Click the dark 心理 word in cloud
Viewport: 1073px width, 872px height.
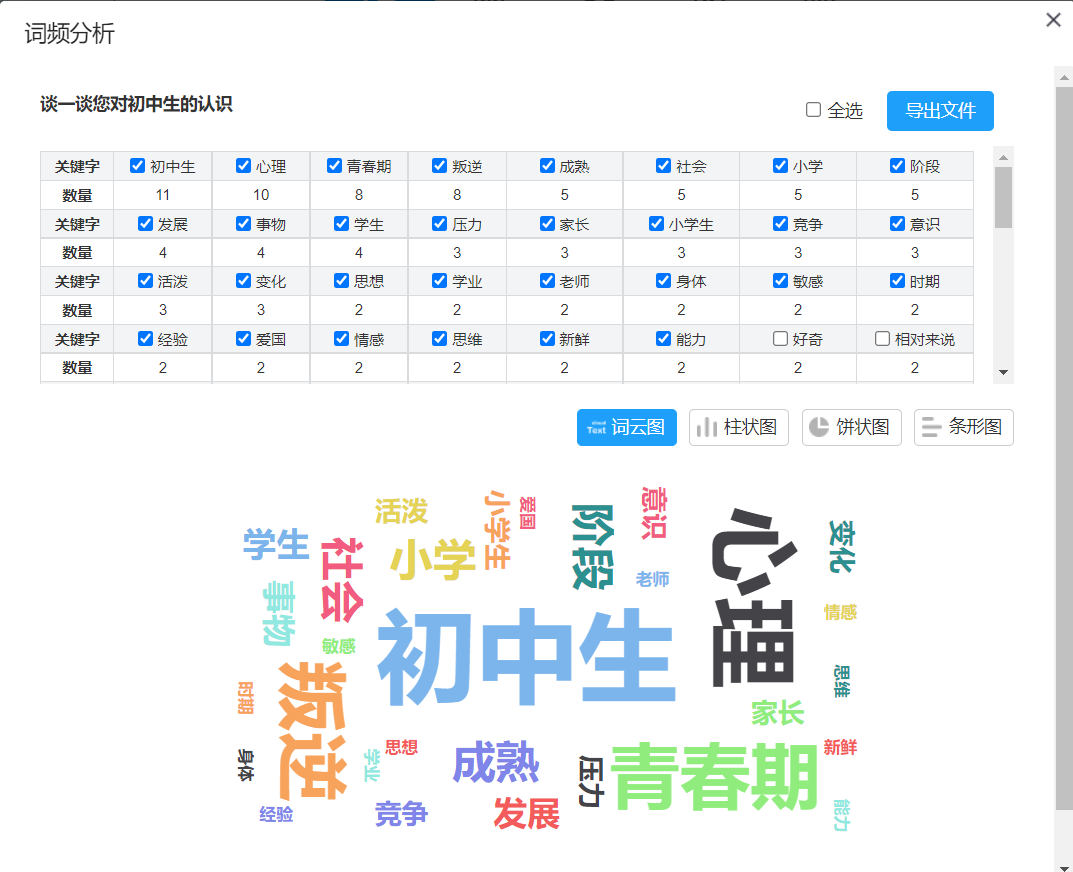[x=752, y=598]
